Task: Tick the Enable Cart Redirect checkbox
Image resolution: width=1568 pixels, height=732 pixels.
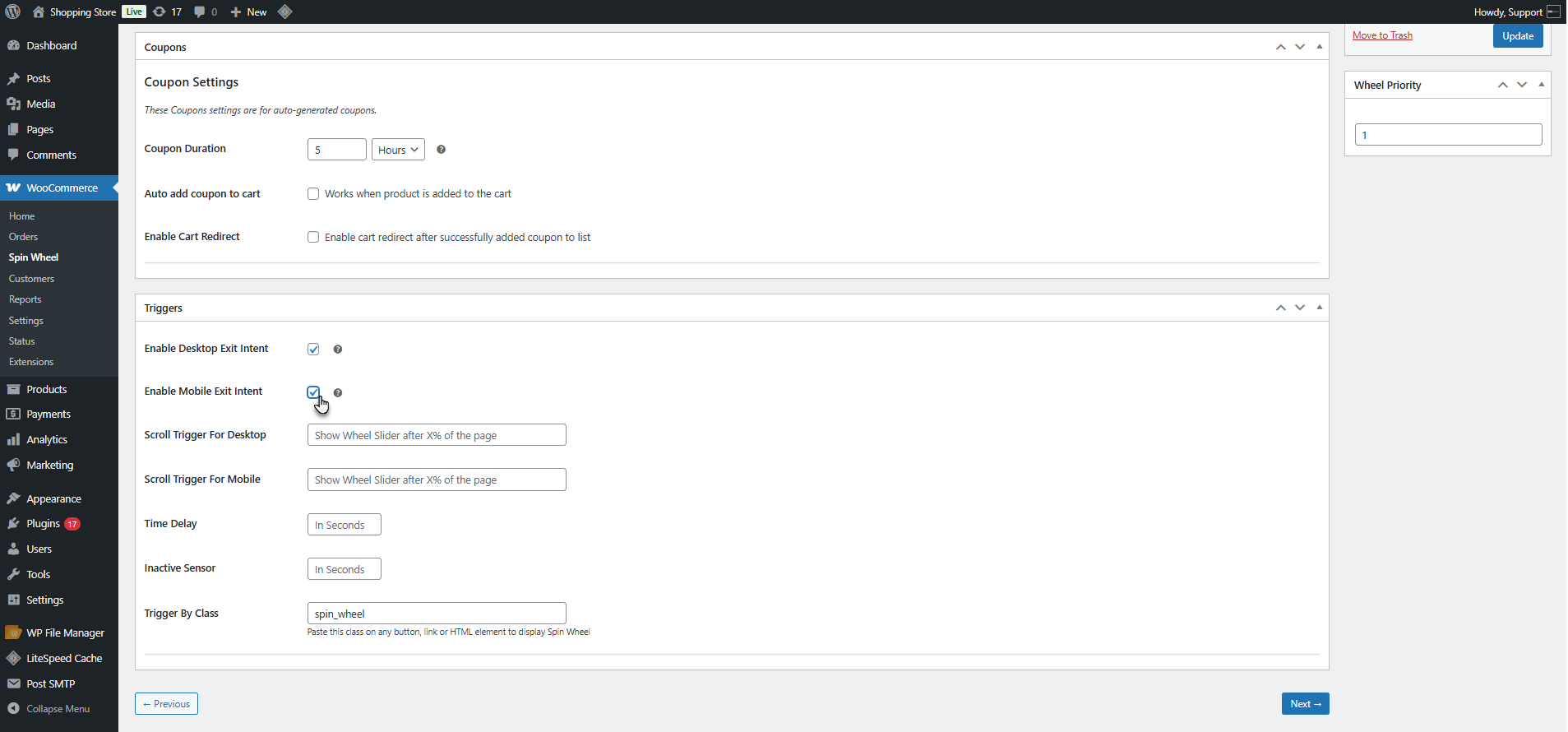Action: click(x=313, y=238)
